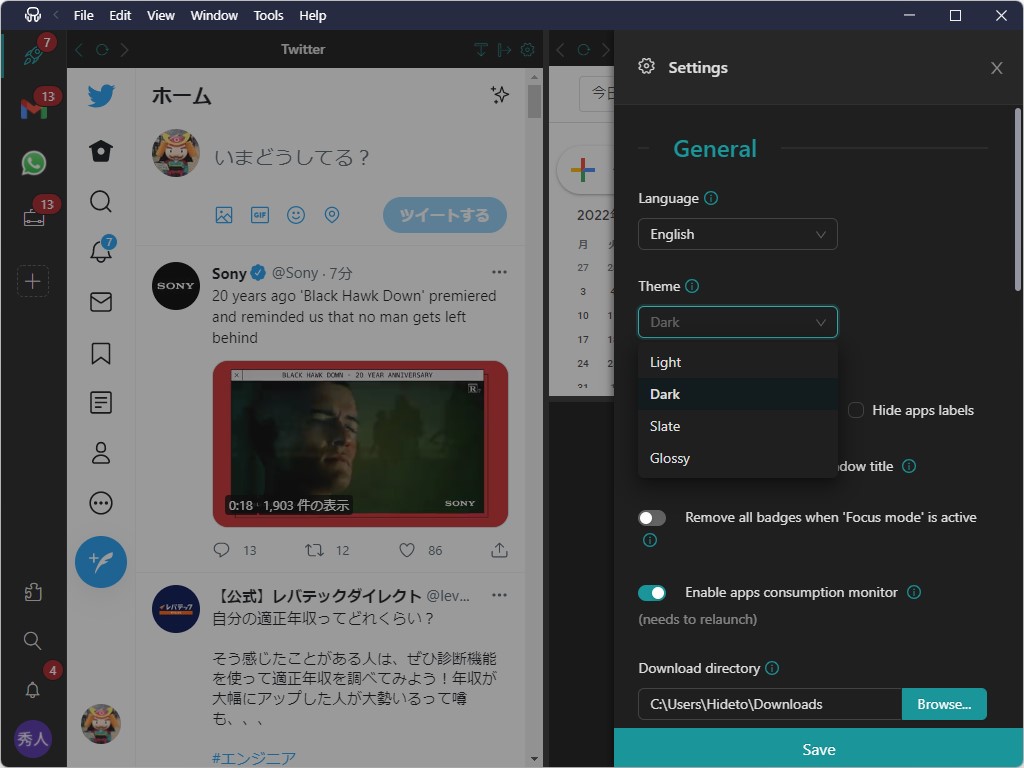Open the Tools menu
This screenshot has height=768, width=1024.
[267, 15]
